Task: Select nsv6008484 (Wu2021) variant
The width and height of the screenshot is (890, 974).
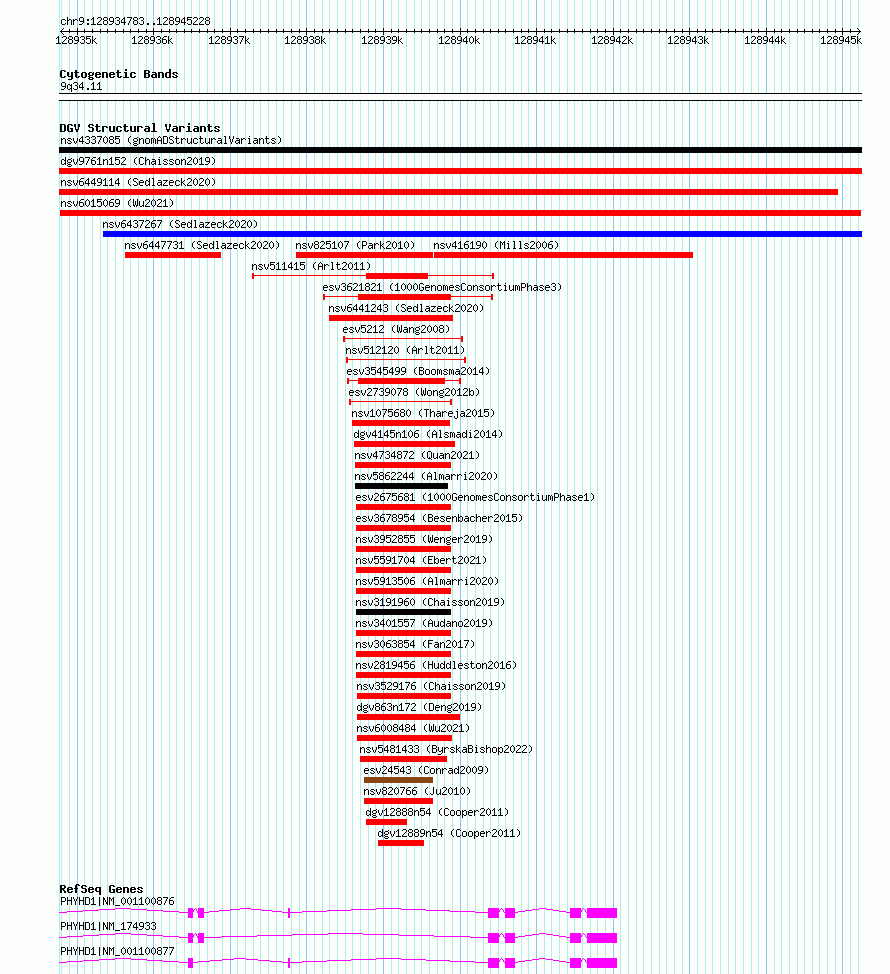Action: (x=412, y=729)
